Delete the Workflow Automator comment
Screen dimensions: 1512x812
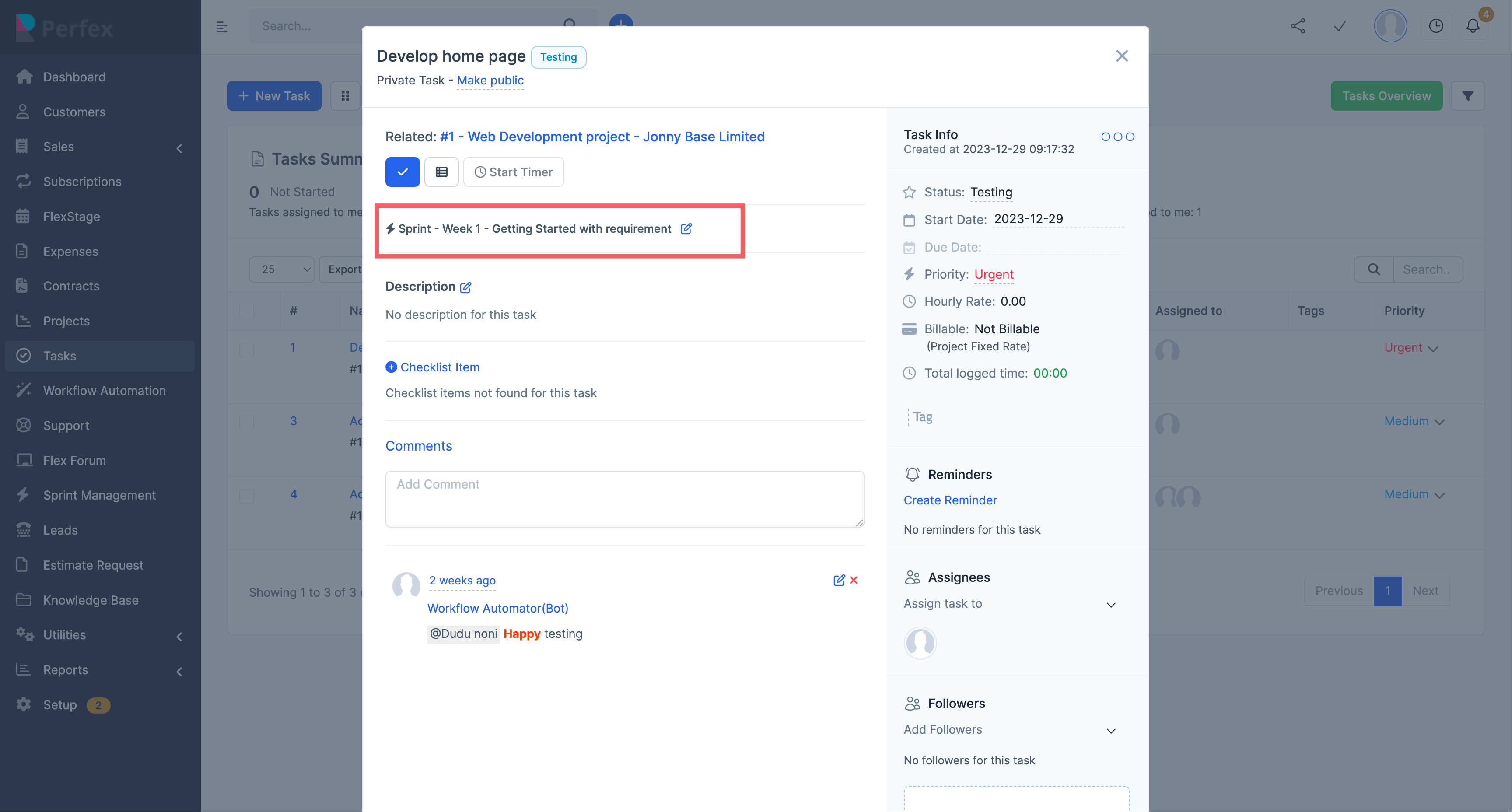point(854,580)
